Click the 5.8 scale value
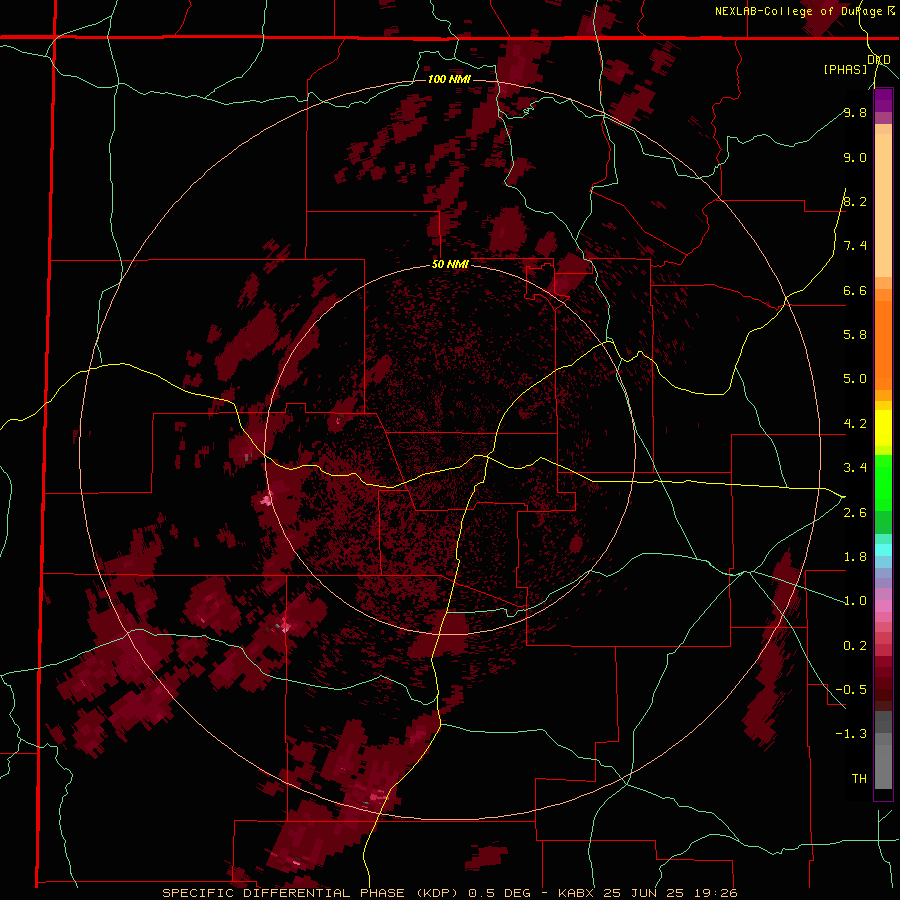This screenshot has height=900, width=900. pos(855,334)
